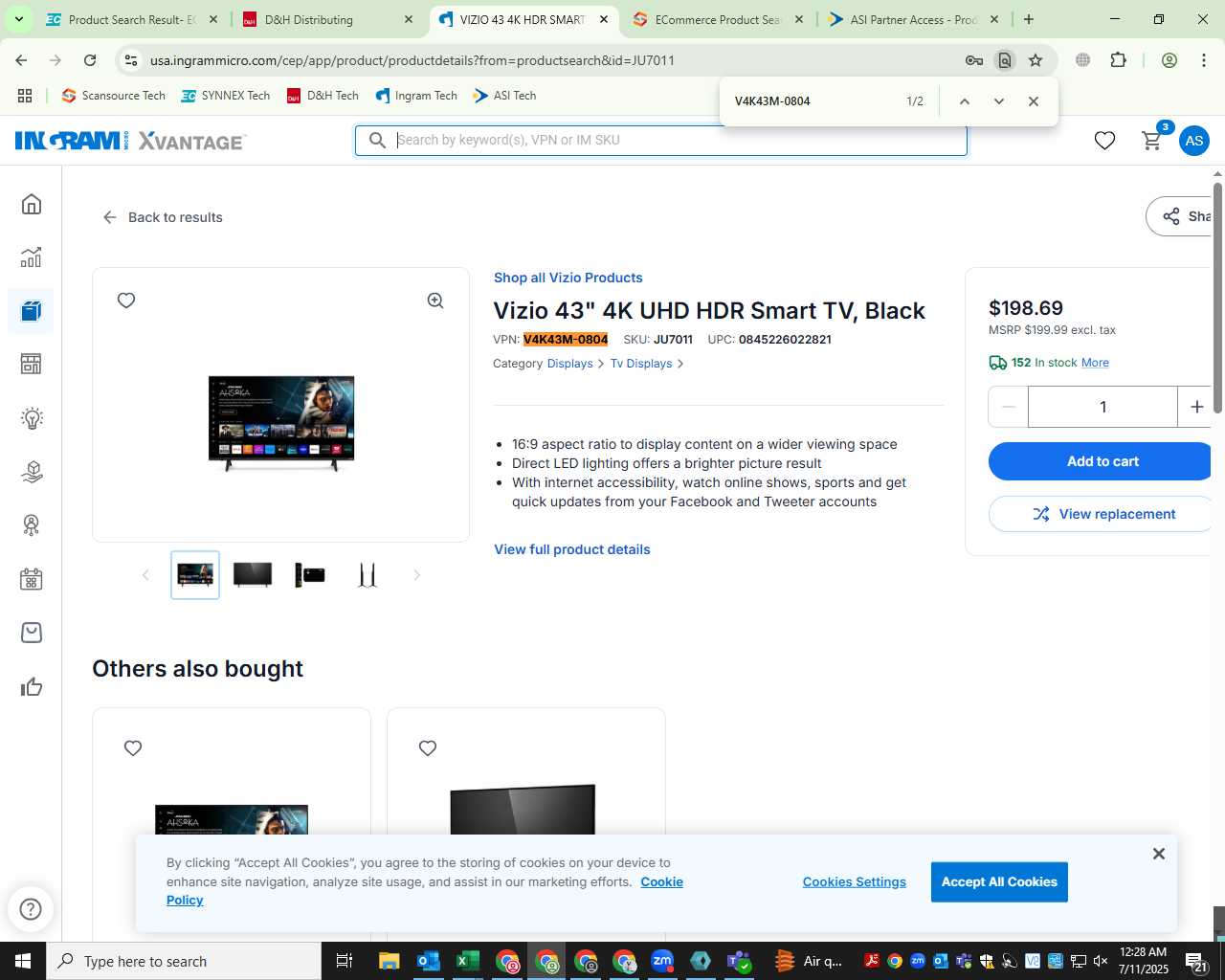Open the Chrome menu three dots
Viewport: 1225px width, 980px height.
tap(1204, 60)
